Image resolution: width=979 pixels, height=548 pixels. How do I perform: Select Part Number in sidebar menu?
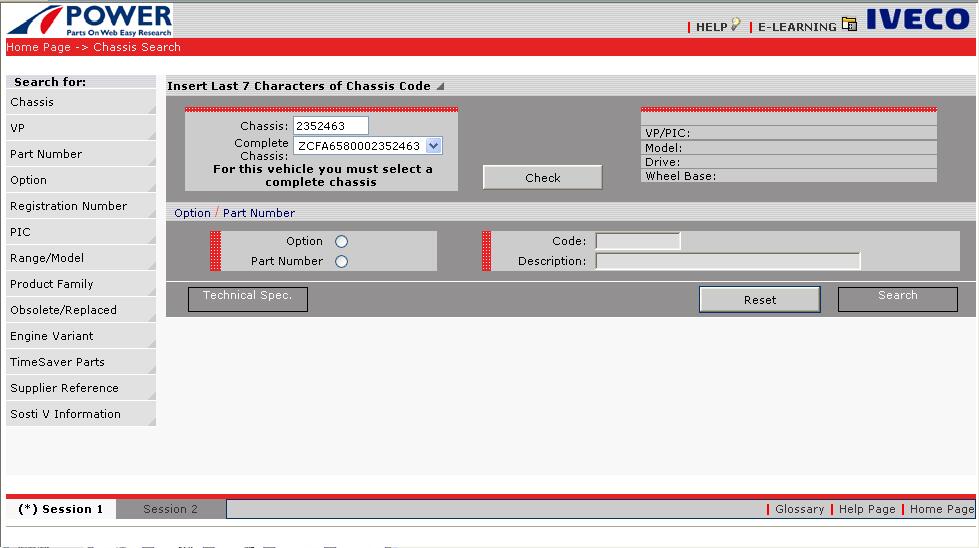[81, 154]
